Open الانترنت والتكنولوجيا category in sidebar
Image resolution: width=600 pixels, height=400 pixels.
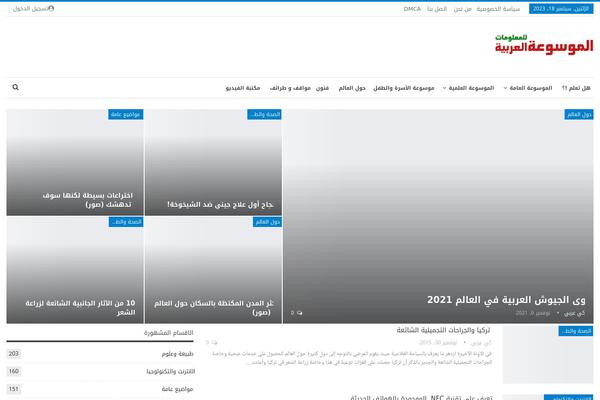pos(171,372)
